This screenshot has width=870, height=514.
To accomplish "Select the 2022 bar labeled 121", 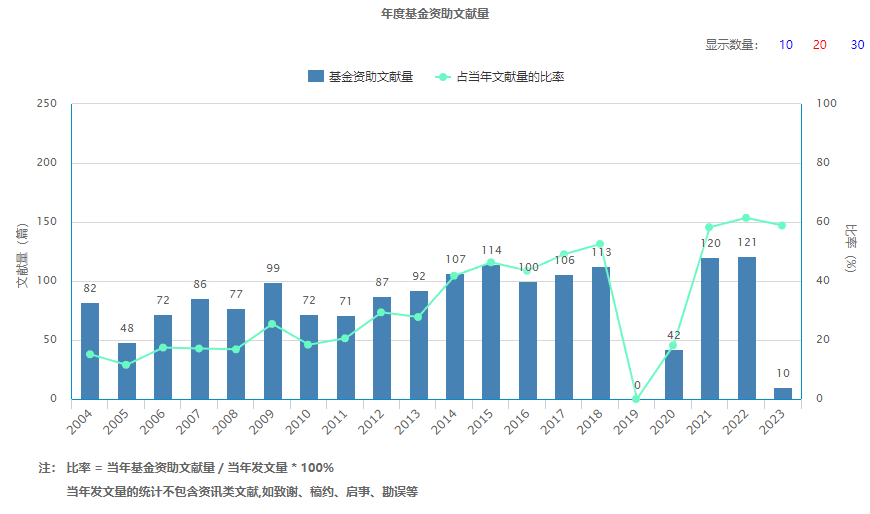I will (747, 328).
